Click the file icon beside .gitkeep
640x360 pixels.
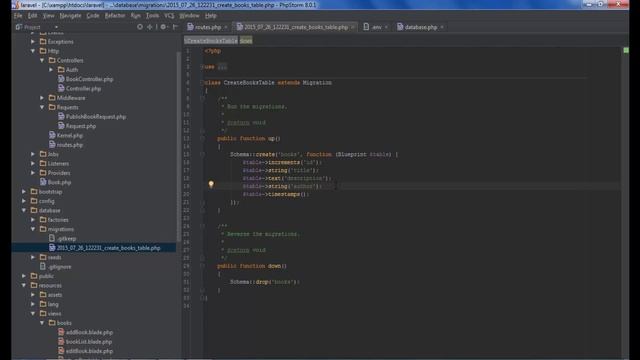[52, 238]
